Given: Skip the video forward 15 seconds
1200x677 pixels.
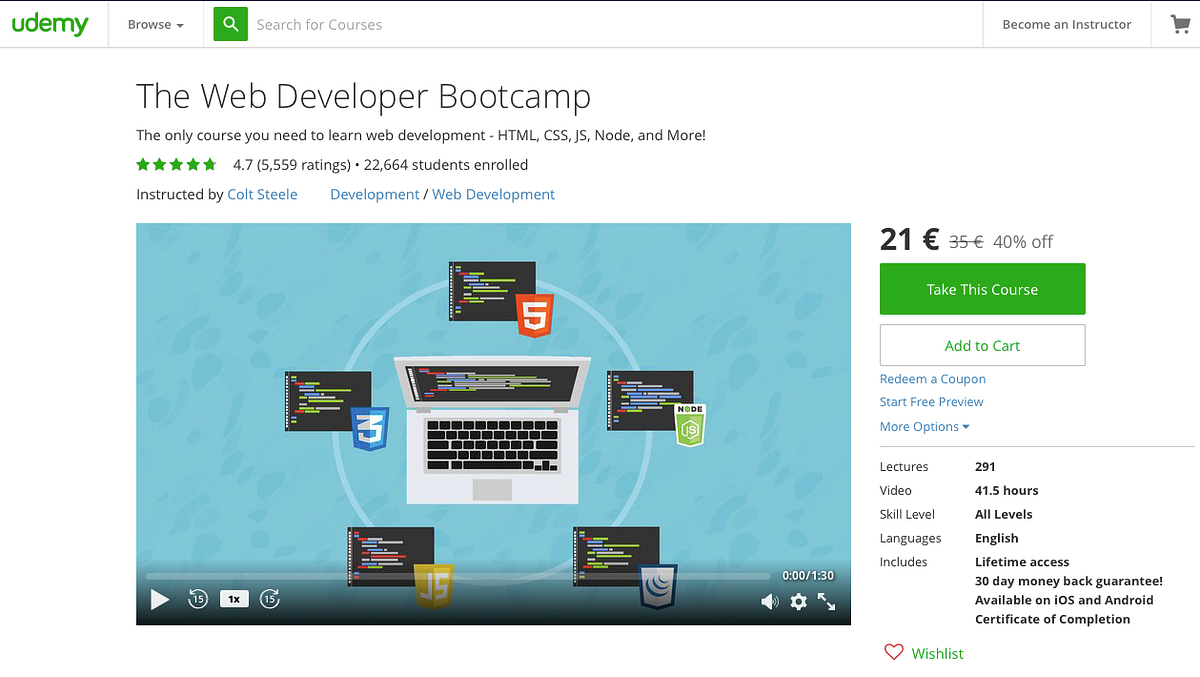Looking at the screenshot, I should [270, 599].
